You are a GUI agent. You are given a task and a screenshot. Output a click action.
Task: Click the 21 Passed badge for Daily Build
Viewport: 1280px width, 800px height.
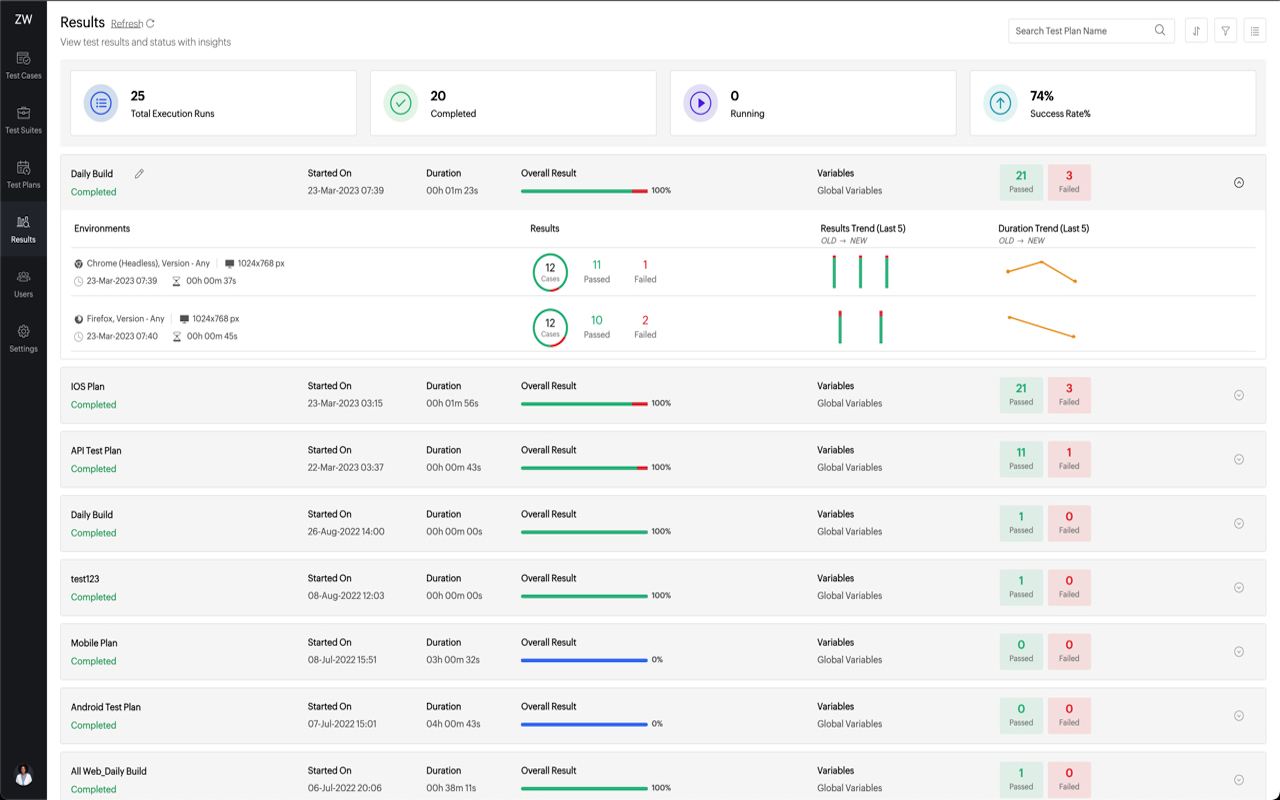[x=1020, y=182]
